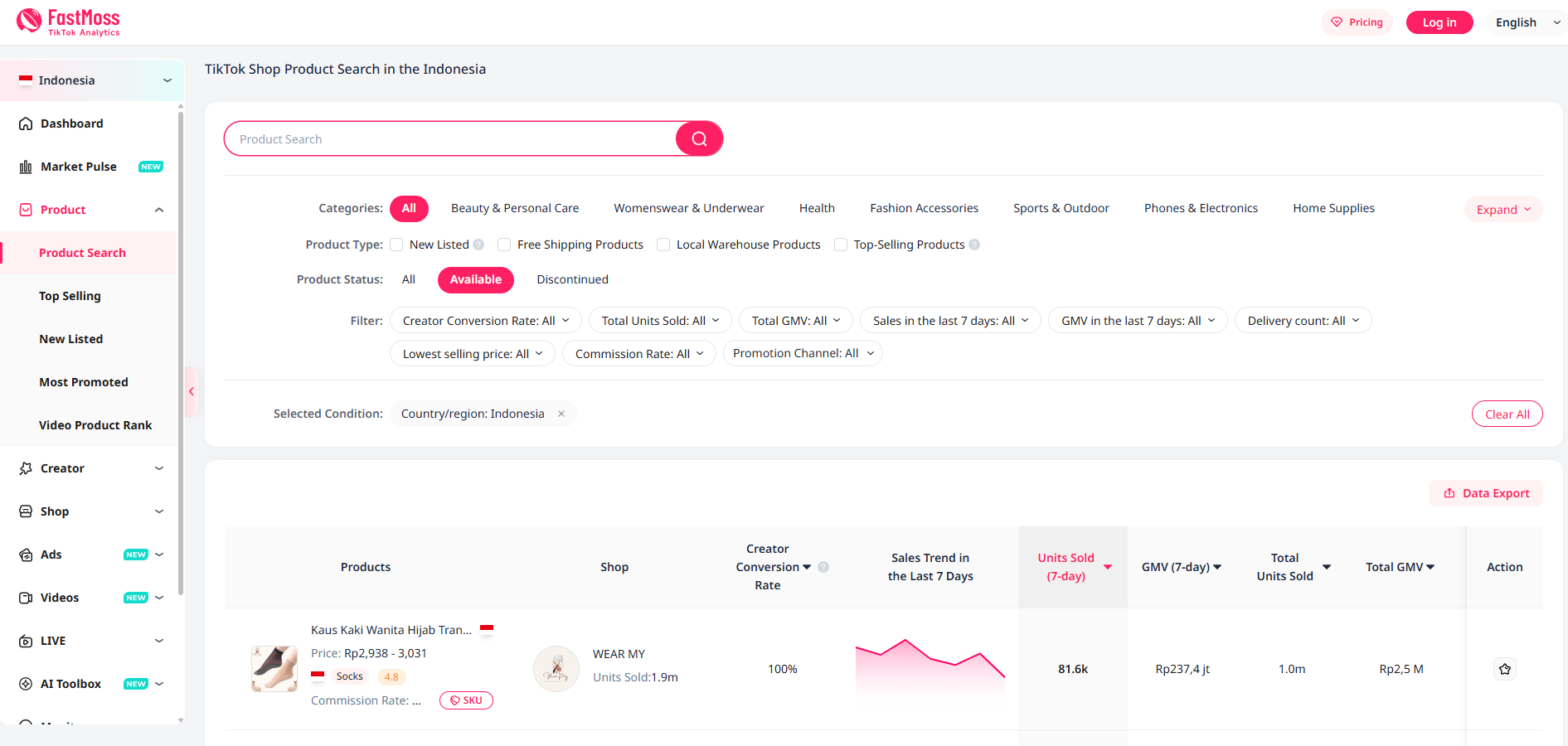Click the Videos sidebar icon
This screenshot has height=746, width=1568.
[x=26, y=598]
